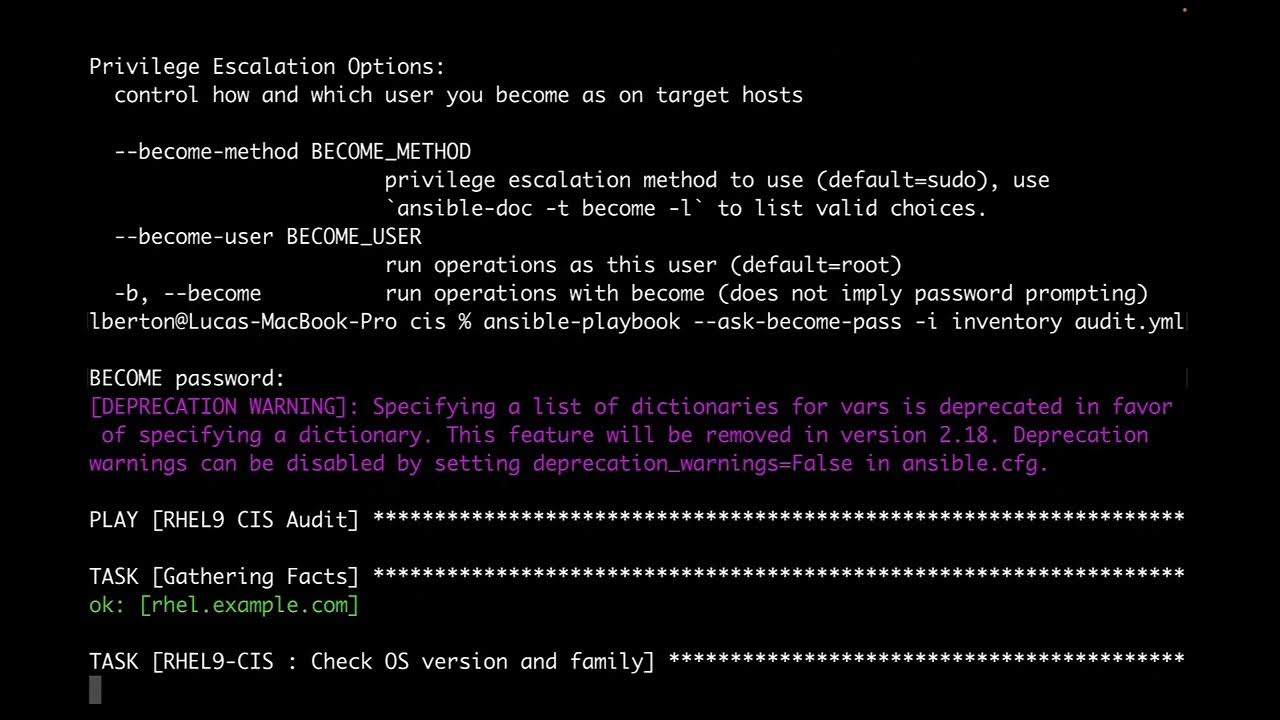The image size is (1280, 720).
Task: Click the lberton@Lucas-MacBook-Pro shell prompt
Action: click(243, 322)
